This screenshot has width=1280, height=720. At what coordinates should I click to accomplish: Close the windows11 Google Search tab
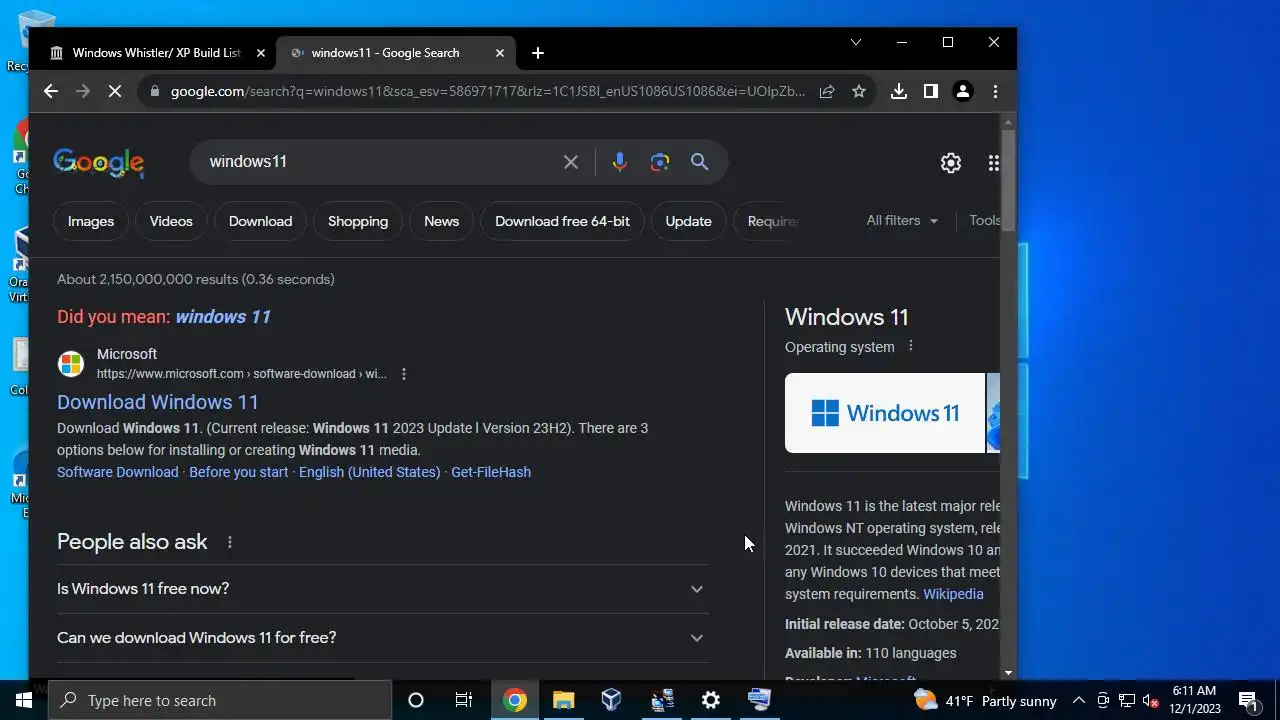[500, 53]
